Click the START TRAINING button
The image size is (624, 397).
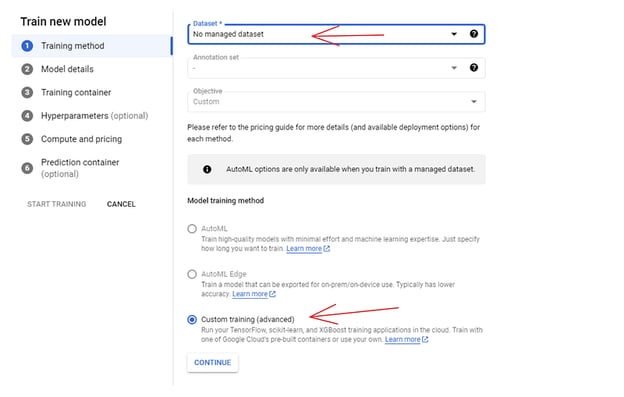[x=57, y=204]
